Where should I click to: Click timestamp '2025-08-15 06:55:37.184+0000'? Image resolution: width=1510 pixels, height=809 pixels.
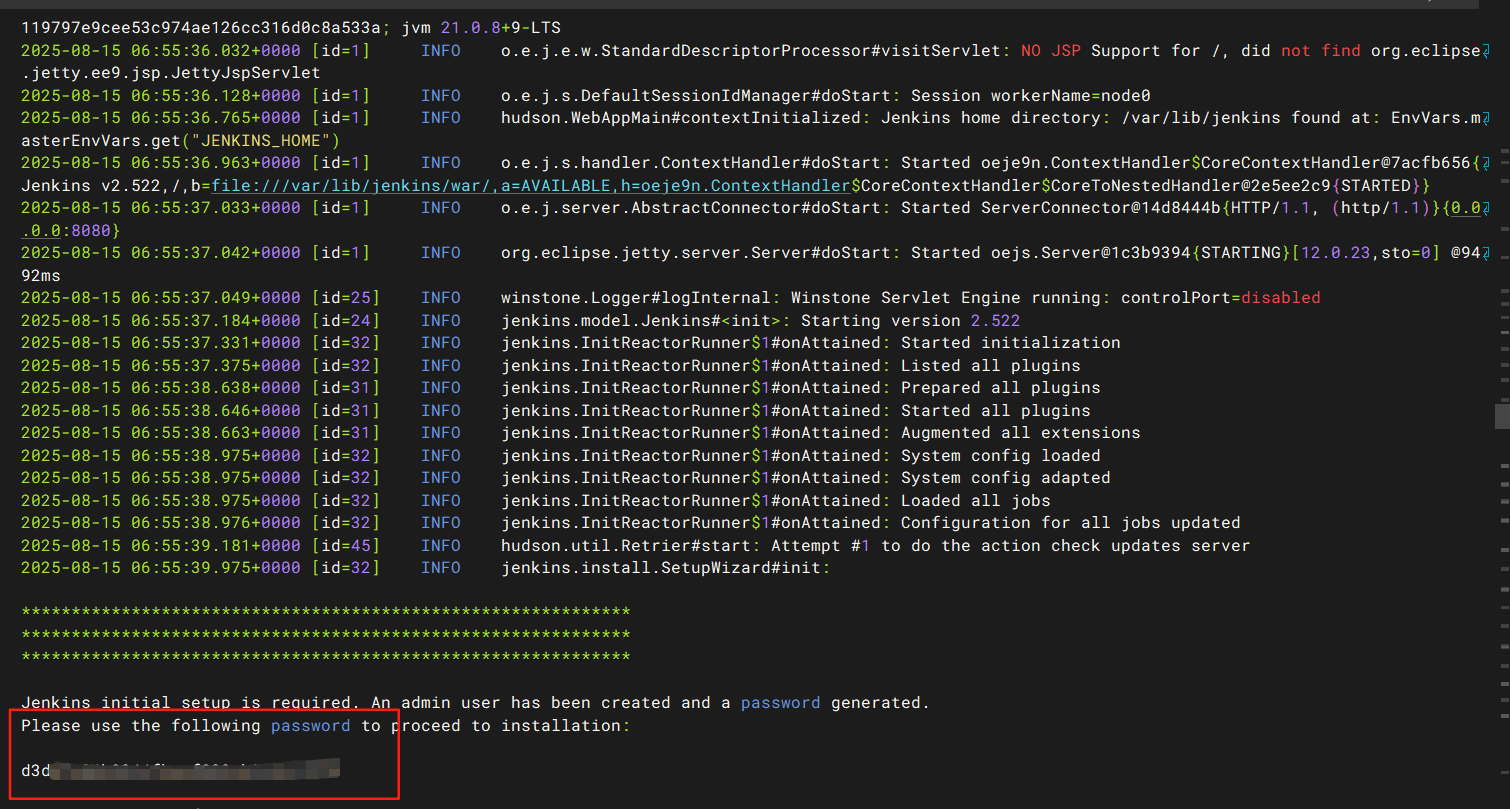coord(161,321)
